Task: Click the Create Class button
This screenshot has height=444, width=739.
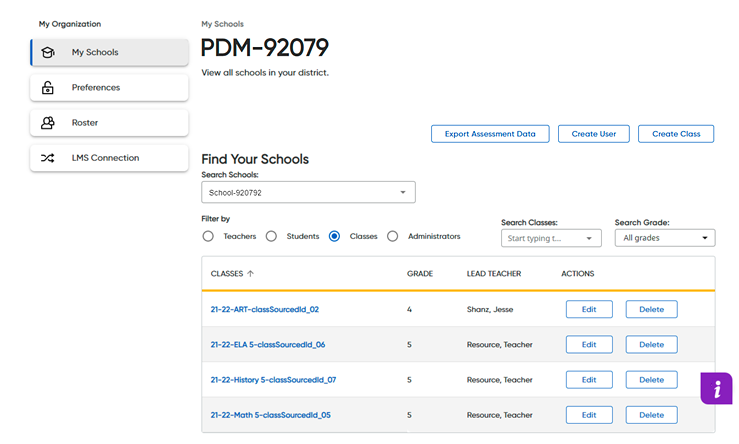Action: pos(676,134)
